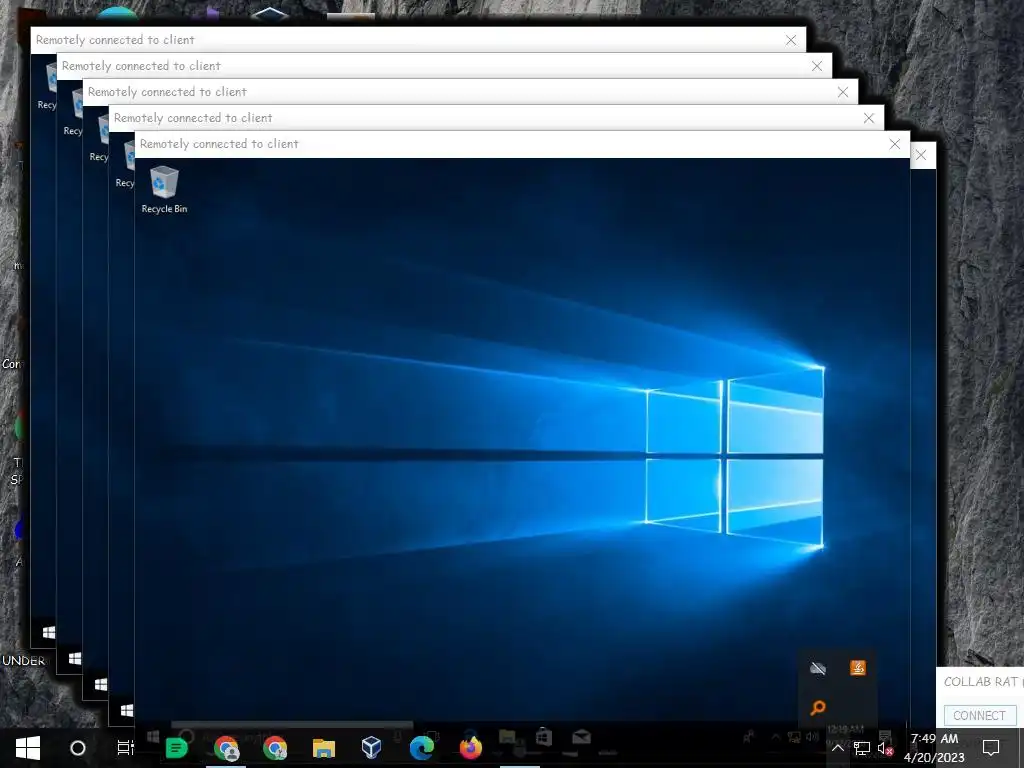Close the frontmost Remotely connected to client window
Screen dimensions: 1024x768
[x=895, y=144]
